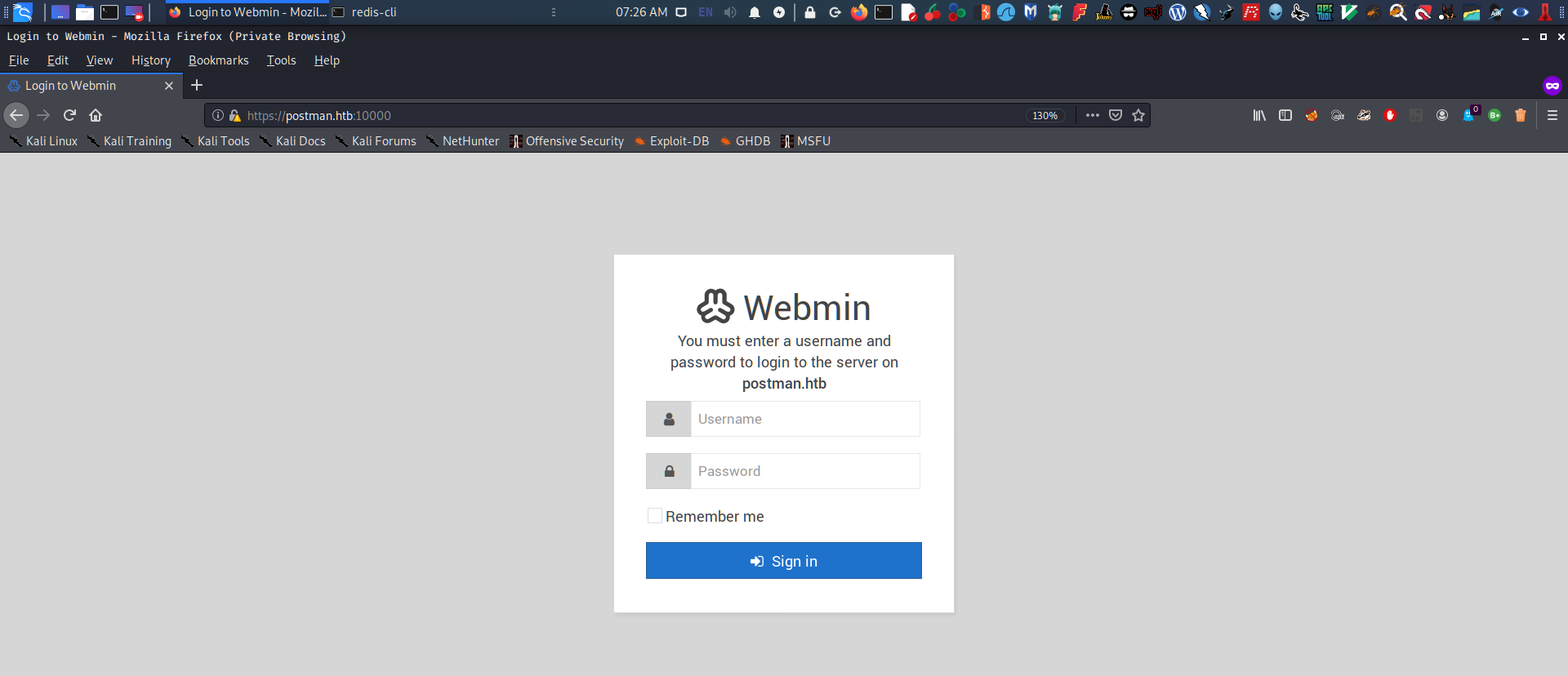The image size is (1568, 676).
Task: Toggle the sidebar view icon
Action: click(1285, 115)
